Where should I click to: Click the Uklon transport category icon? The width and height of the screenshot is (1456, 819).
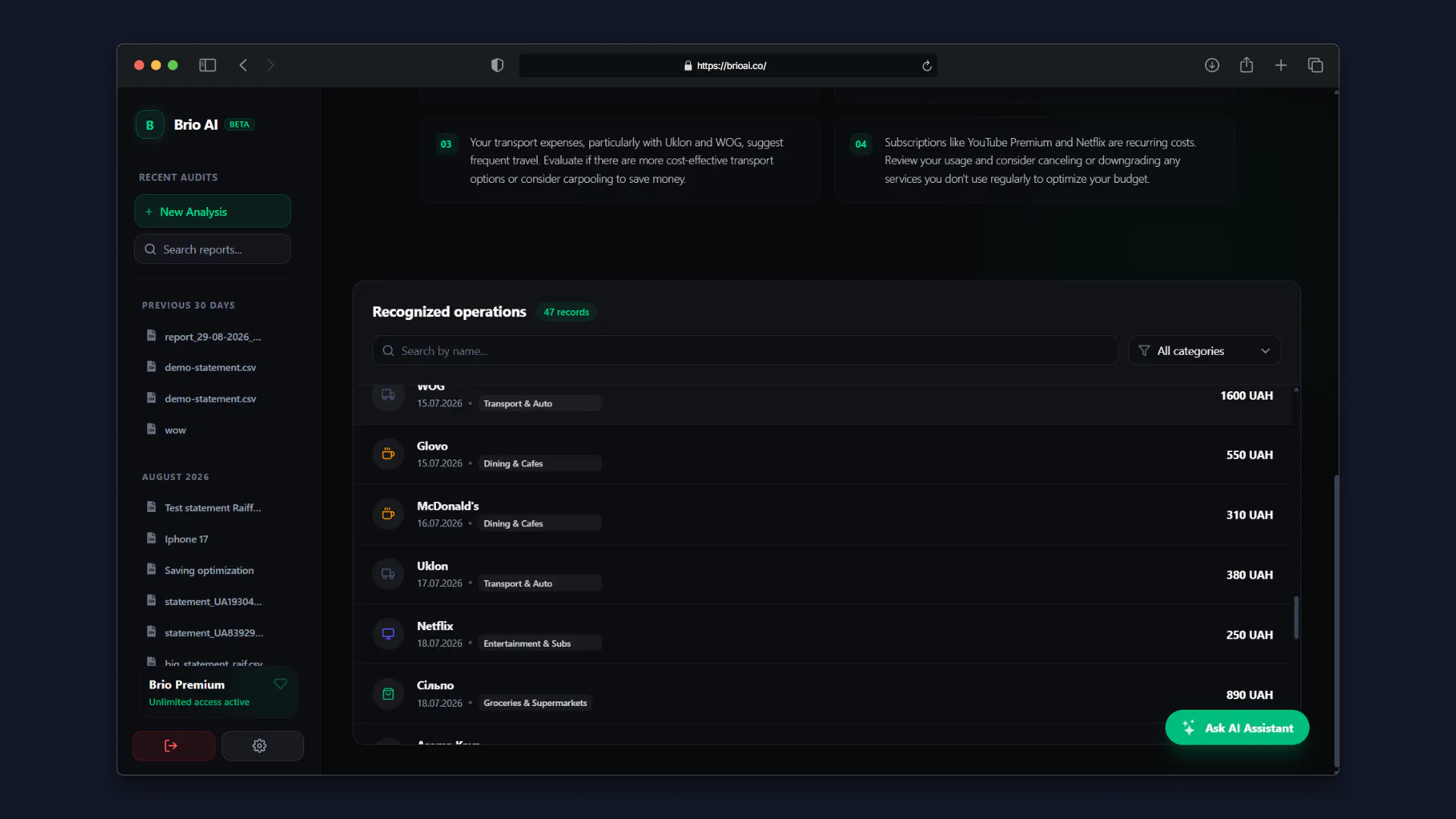388,574
